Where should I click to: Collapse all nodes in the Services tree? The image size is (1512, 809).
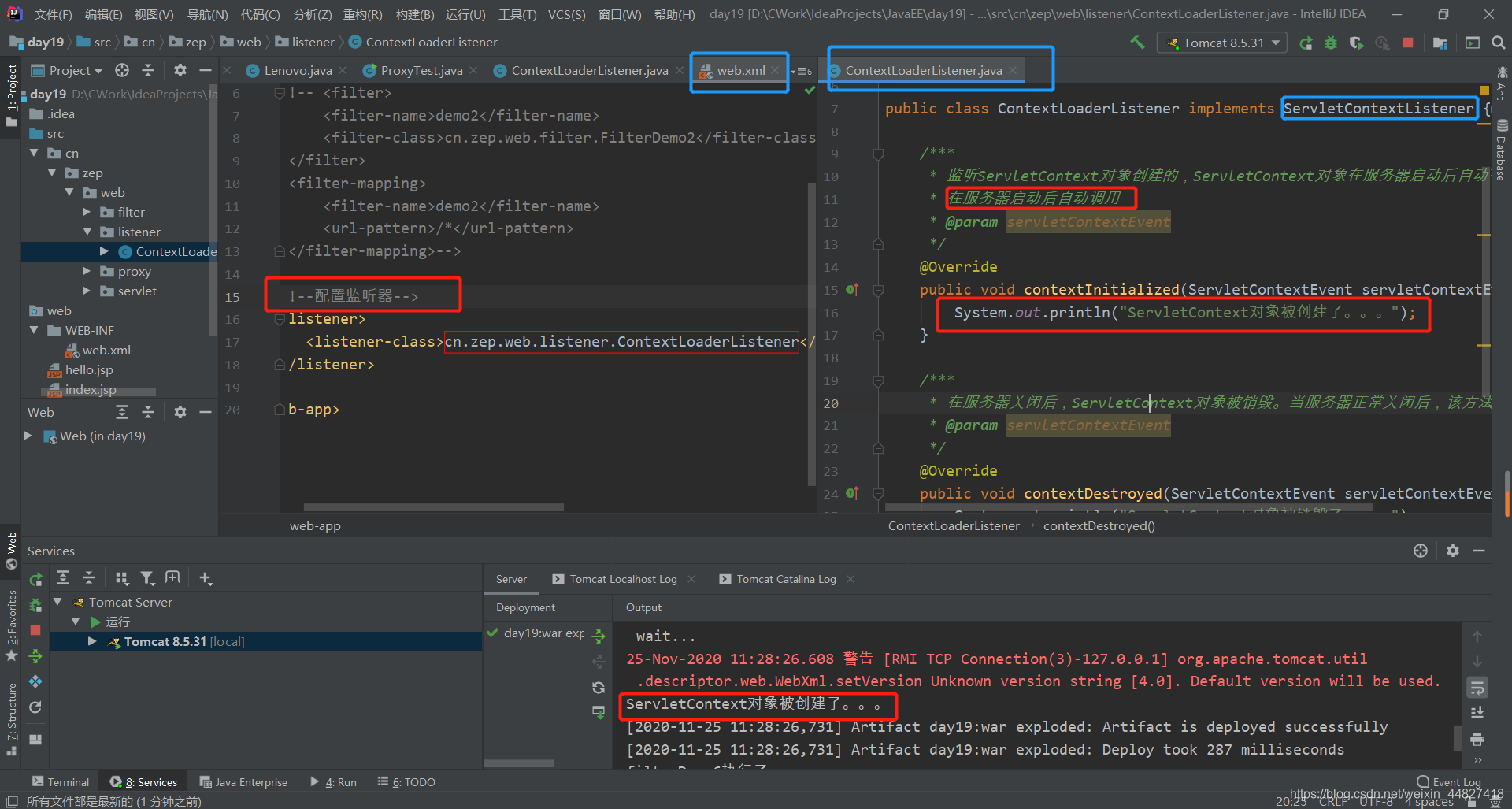pos(89,578)
